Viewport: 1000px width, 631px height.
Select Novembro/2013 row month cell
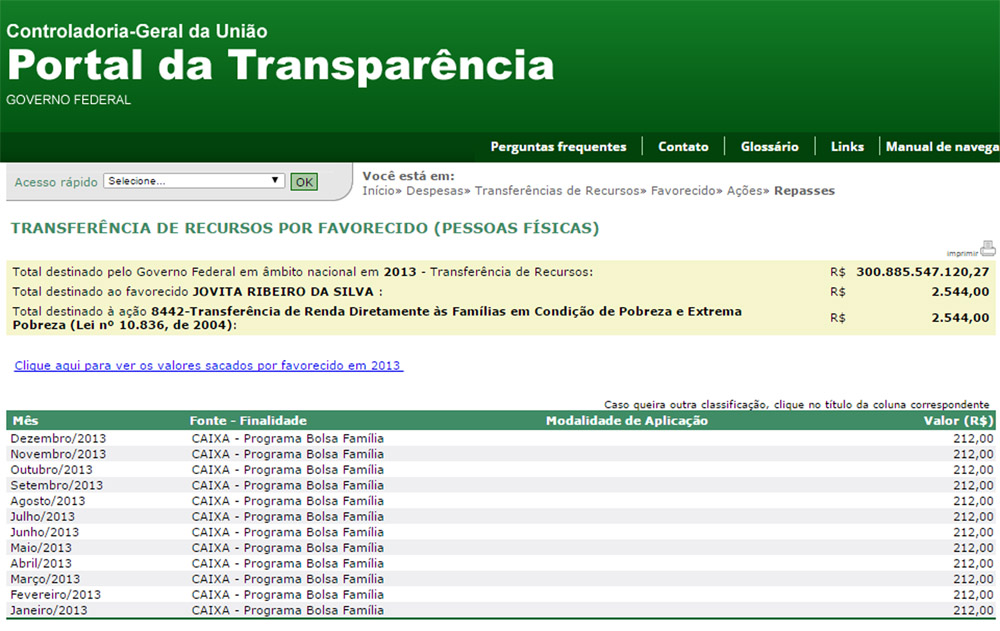point(58,454)
